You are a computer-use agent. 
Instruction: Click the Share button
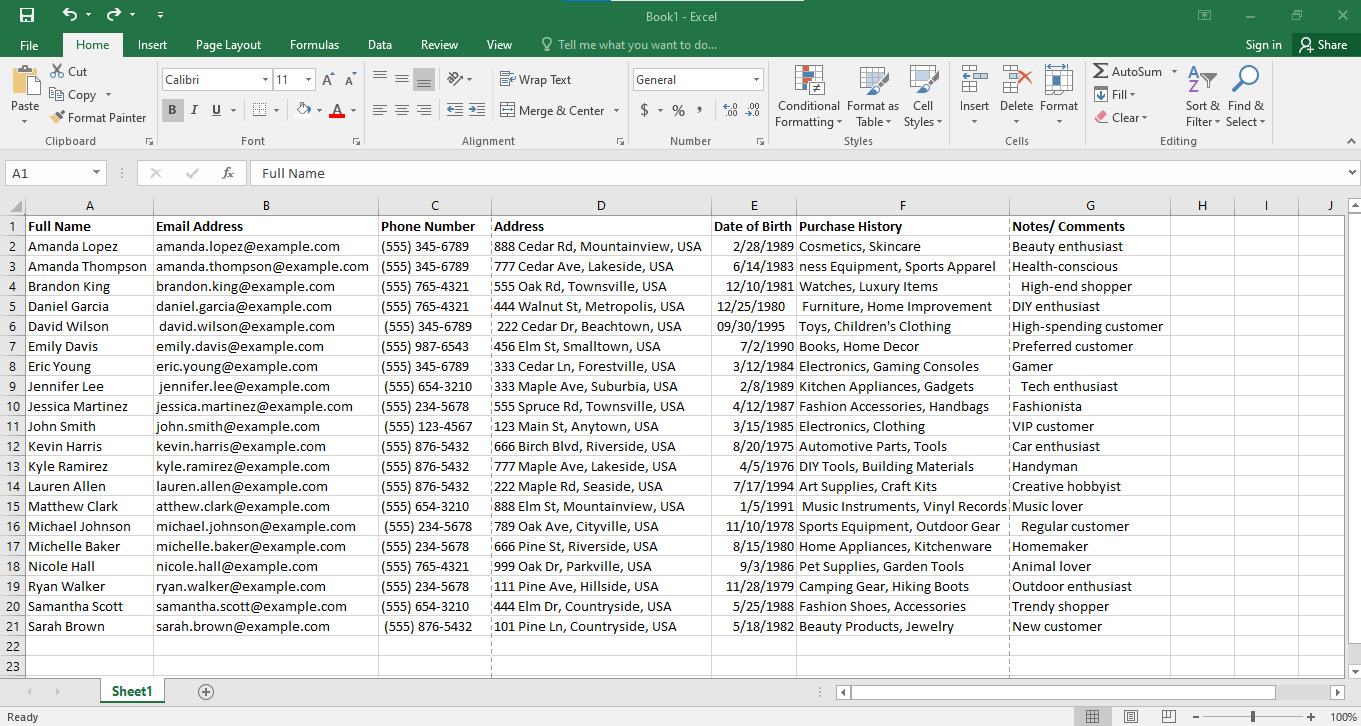coord(1322,45)
